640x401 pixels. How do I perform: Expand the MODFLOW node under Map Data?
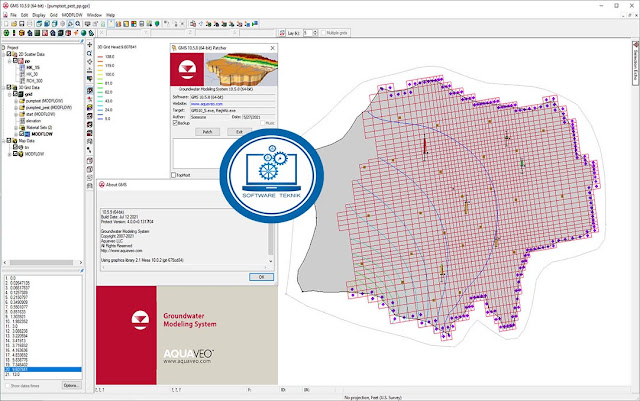pyautogui.click(x=9, y=154)
